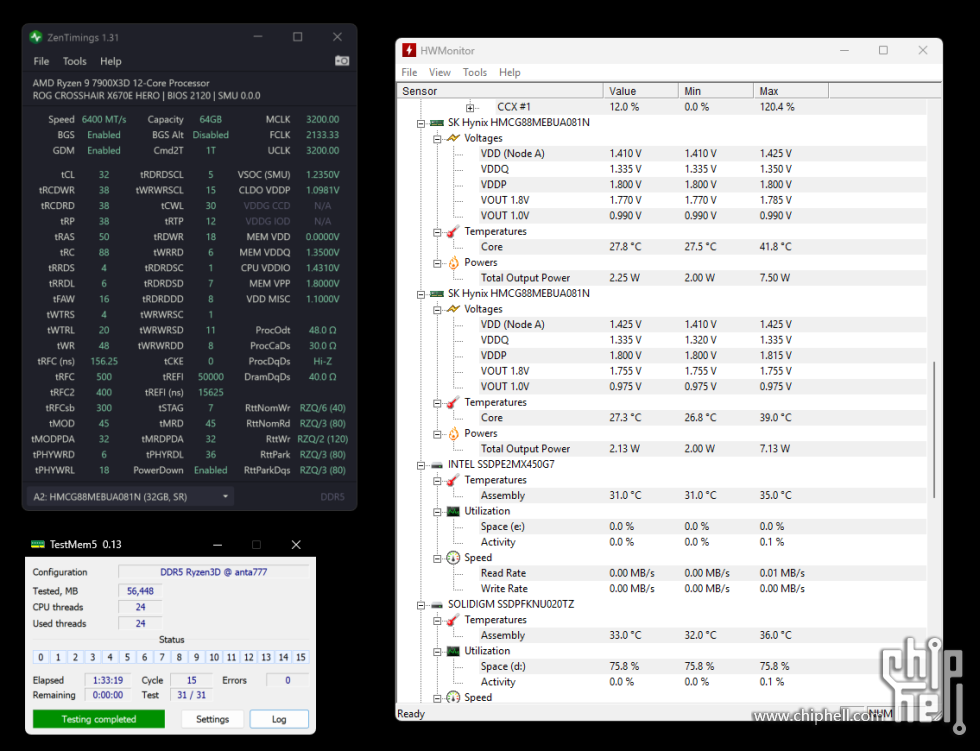The height and width of the screenshot is (751, 980).
Task: Click the tCL value 32 in ZenTimings
Action: tap(104, 175)
